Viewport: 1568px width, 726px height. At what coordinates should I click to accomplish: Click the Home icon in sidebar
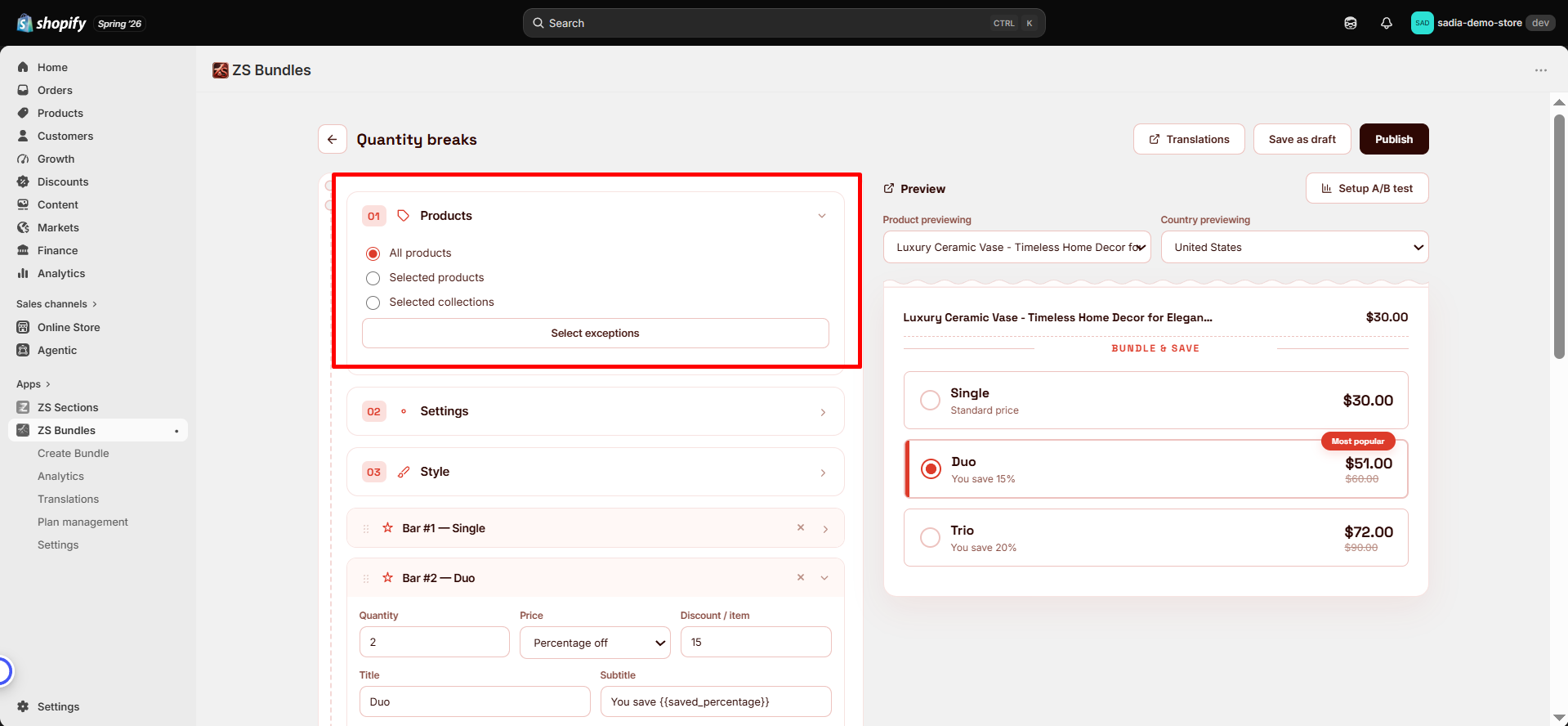(23, 67)
